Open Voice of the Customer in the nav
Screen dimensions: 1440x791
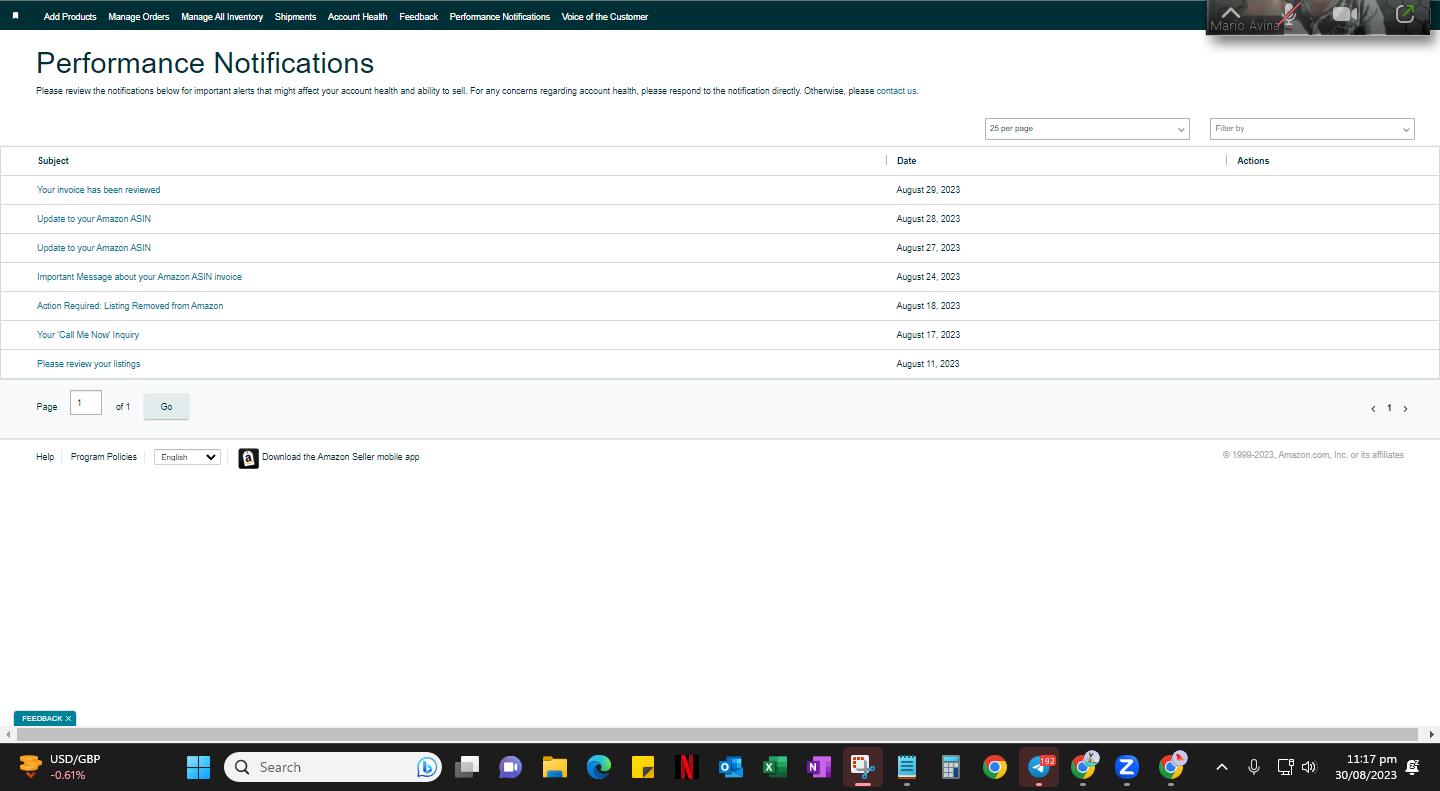click(605, 17)
